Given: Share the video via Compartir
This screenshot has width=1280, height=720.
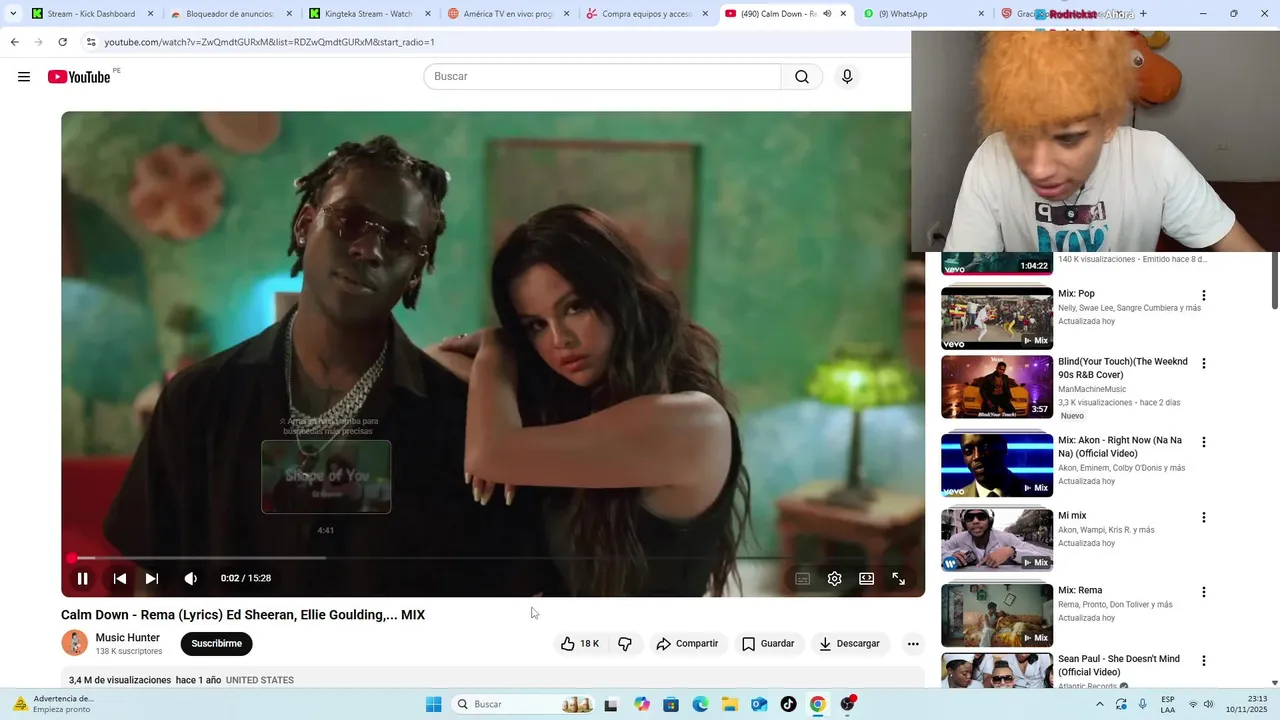Looking at the screenshot, I should click(x=687, y=644).
